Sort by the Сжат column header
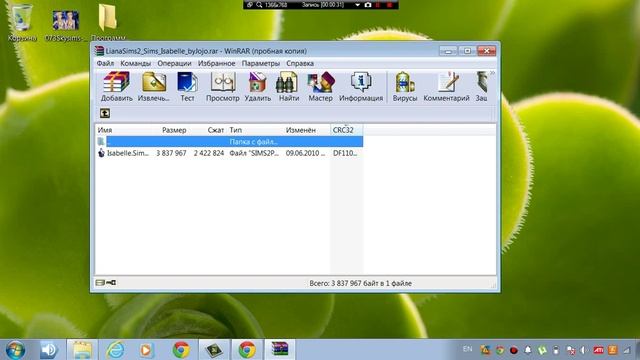The image size is (640, 360). (x=216, y=130)
